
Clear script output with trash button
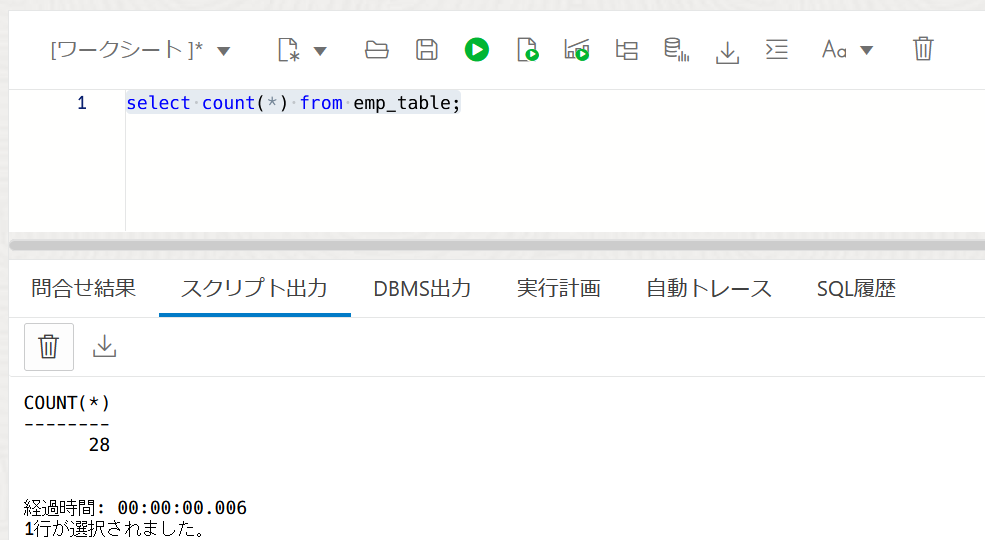click(x=49, y=347)
